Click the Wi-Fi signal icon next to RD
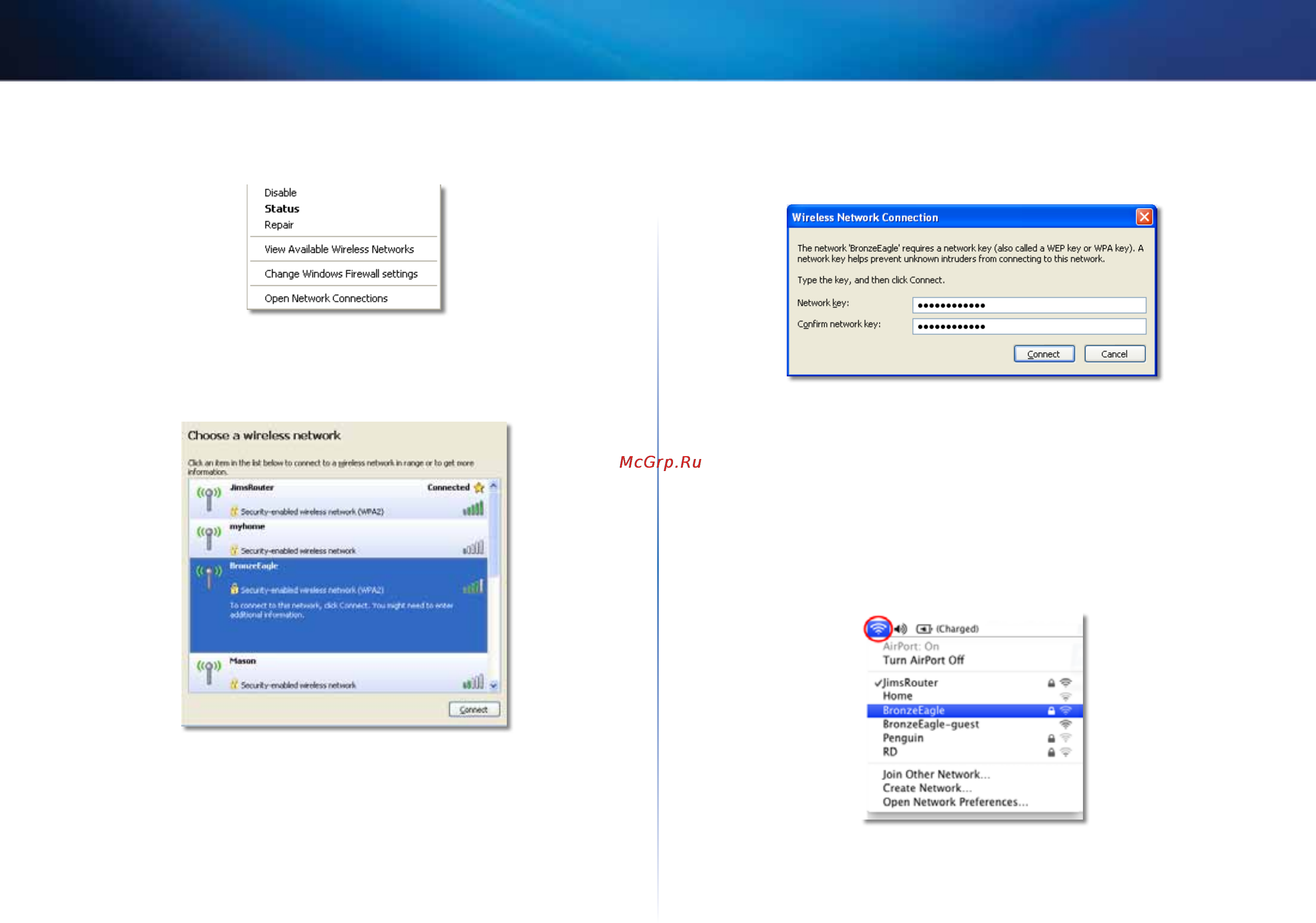The width and height of the screenshot is (1316, 923). coord(1066,751)
